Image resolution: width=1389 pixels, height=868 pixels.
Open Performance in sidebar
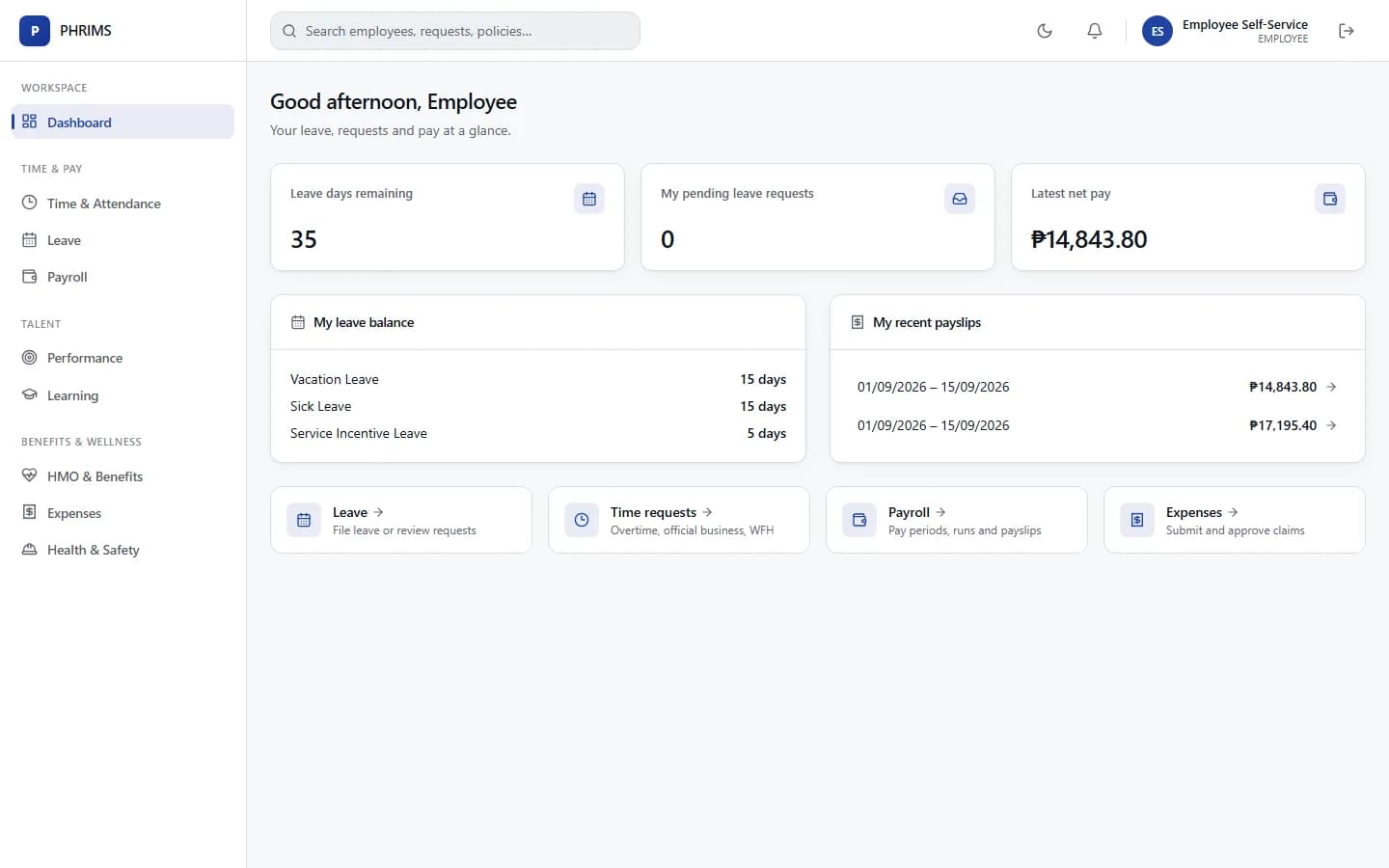tap(123, 358)
